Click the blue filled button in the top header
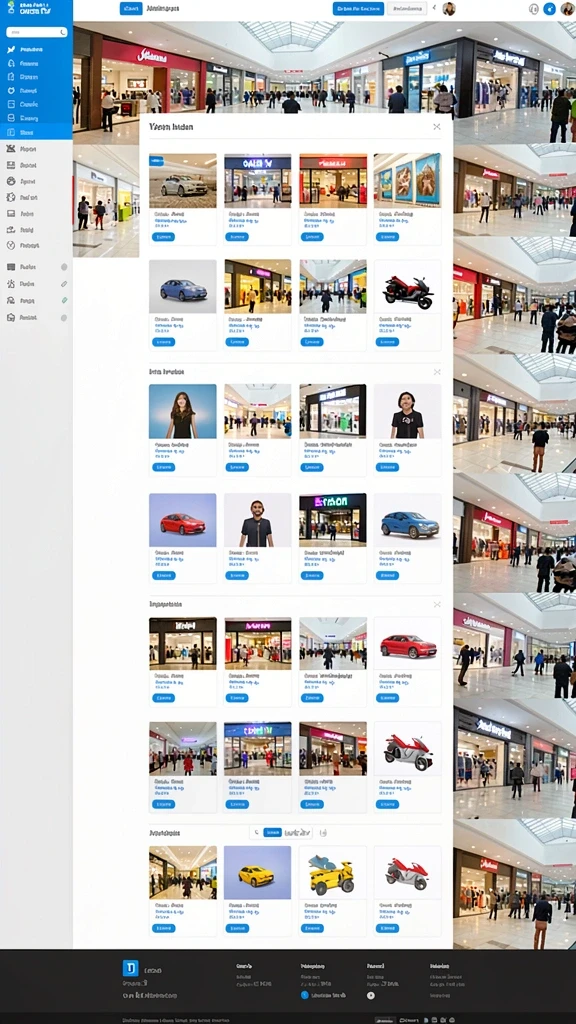Screen dimensions: 576x1024 click(x=359, y=8)
